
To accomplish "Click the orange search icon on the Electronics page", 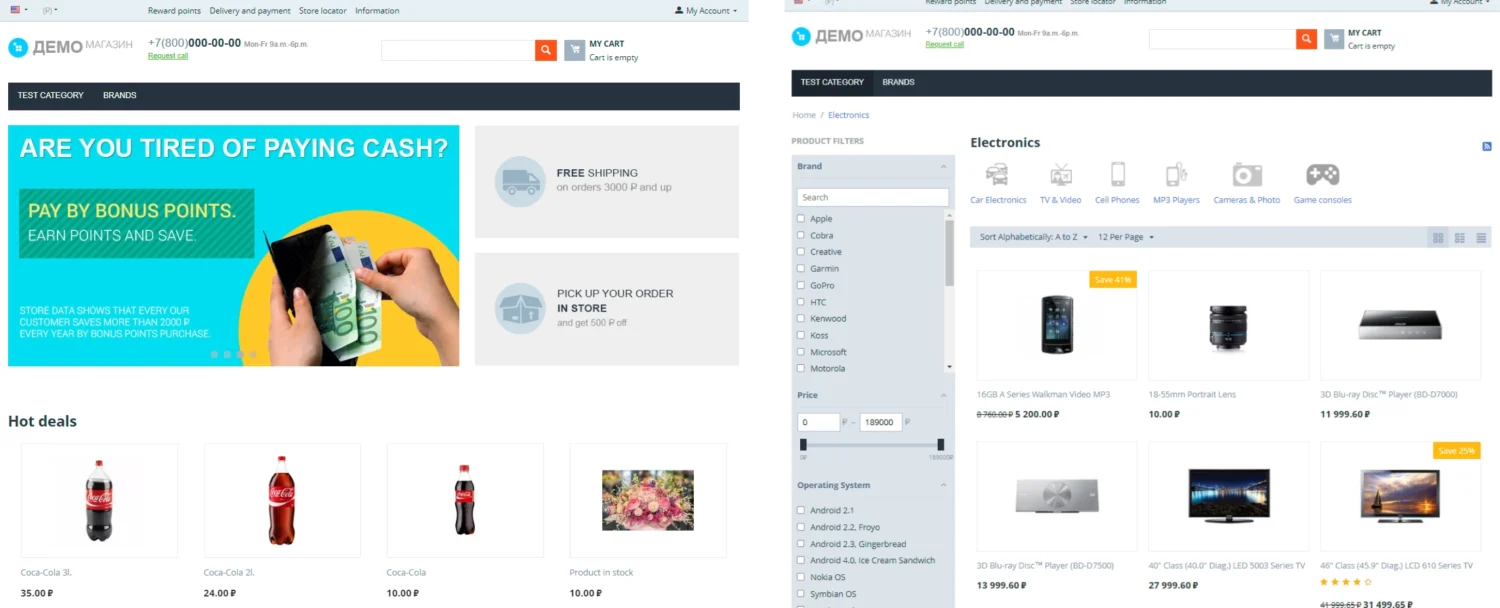I will tap(1306, 39).
